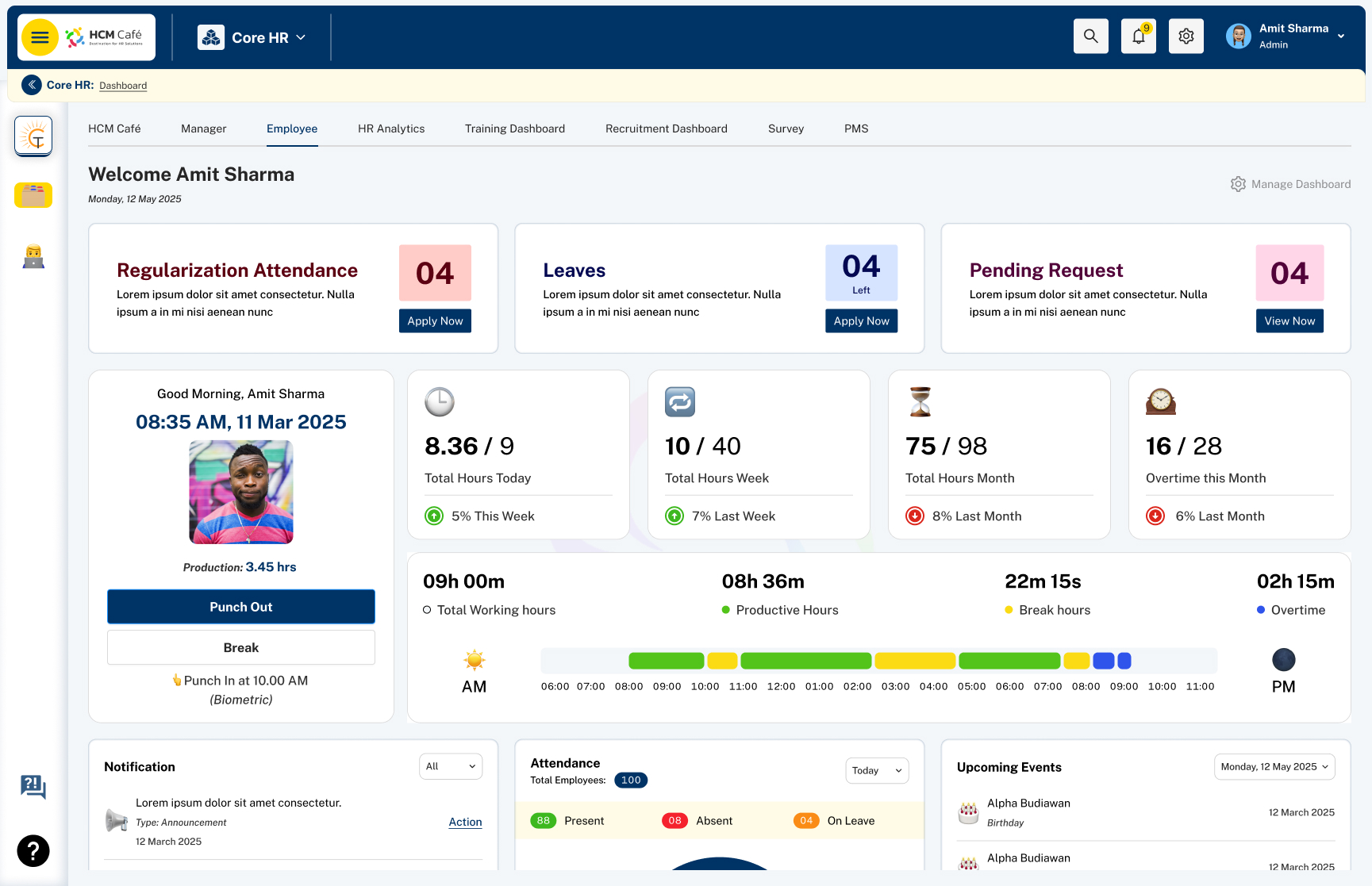Screen dimensions: 1372x886
Task: Expand Upcoming Events date dropdown
Action: pyautogui.click(x=1274, y=767)
